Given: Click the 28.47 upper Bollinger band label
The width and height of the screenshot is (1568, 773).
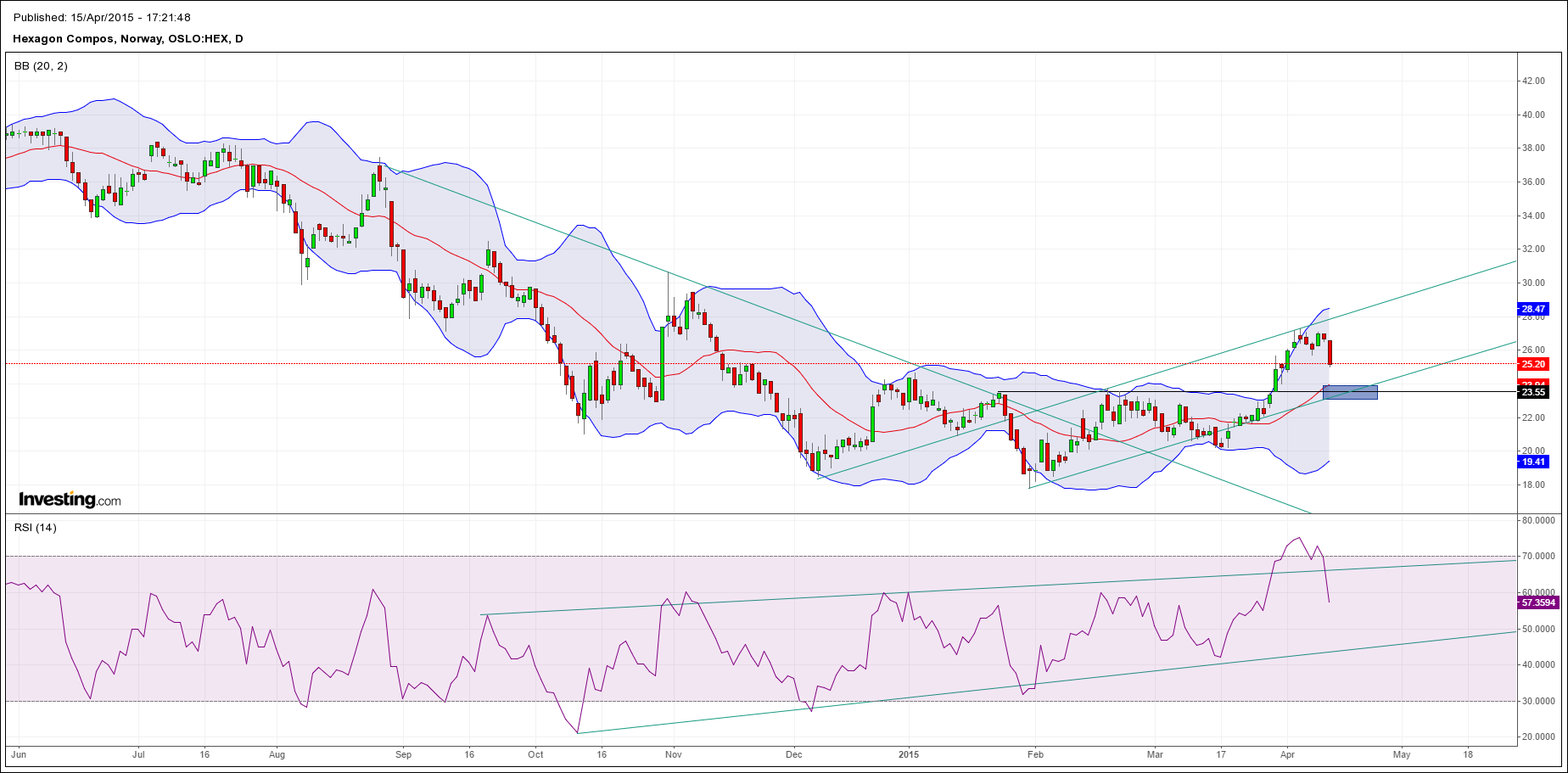Looking at the screenshot, I should (1533, 309).
